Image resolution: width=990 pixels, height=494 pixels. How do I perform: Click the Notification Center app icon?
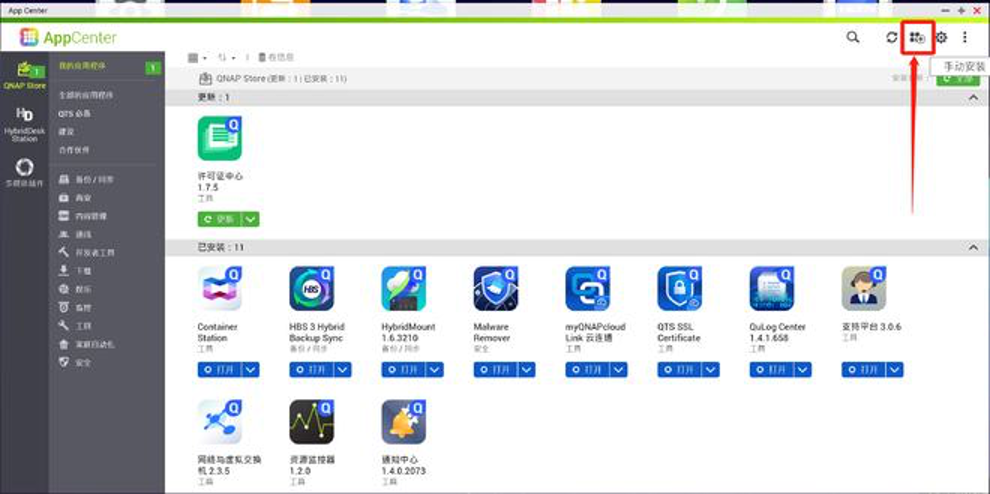(x=403, y=421)
